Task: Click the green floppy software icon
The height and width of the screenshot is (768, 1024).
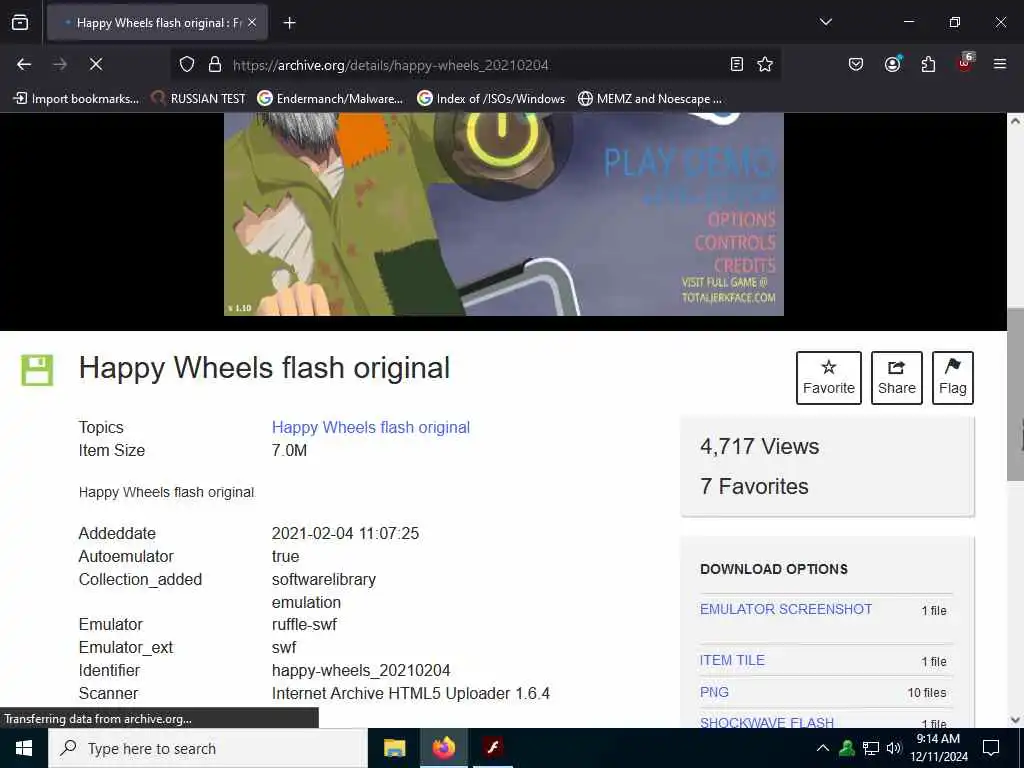Action: point(37,370)
